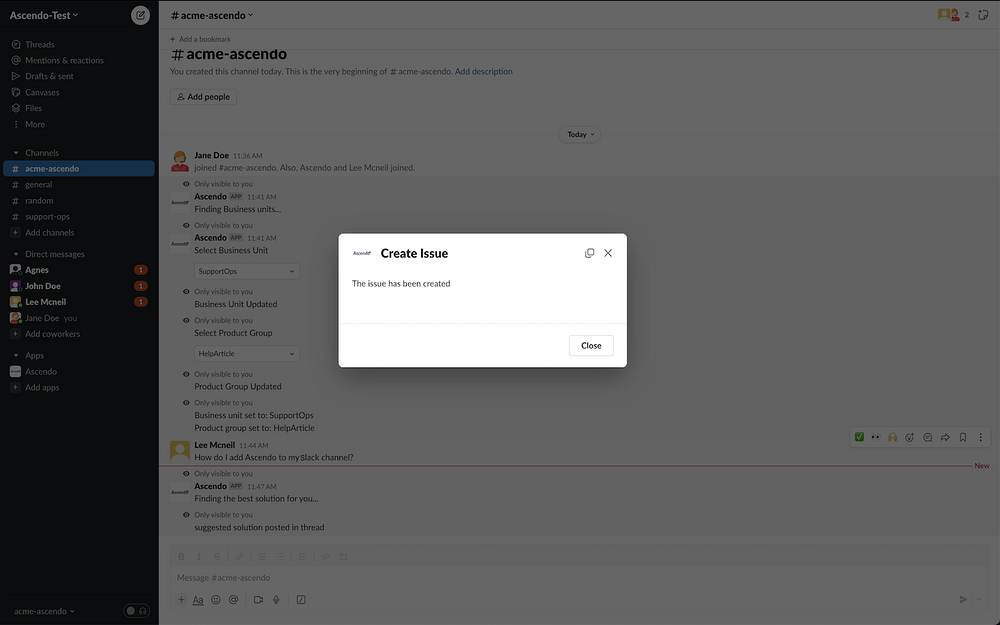
Task: Open Drafts & sent
Action: [49, 77]
